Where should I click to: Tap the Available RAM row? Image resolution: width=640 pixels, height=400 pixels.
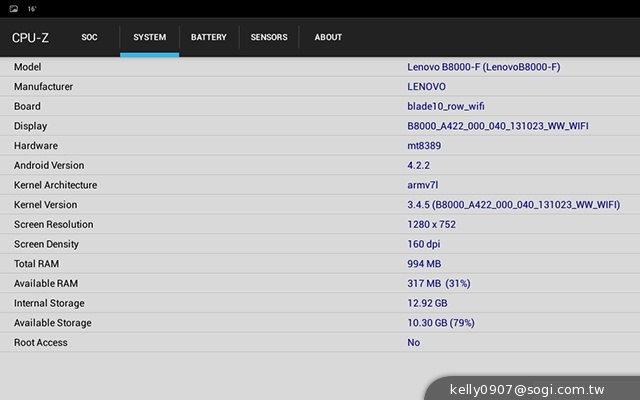[x=320, y=283]
